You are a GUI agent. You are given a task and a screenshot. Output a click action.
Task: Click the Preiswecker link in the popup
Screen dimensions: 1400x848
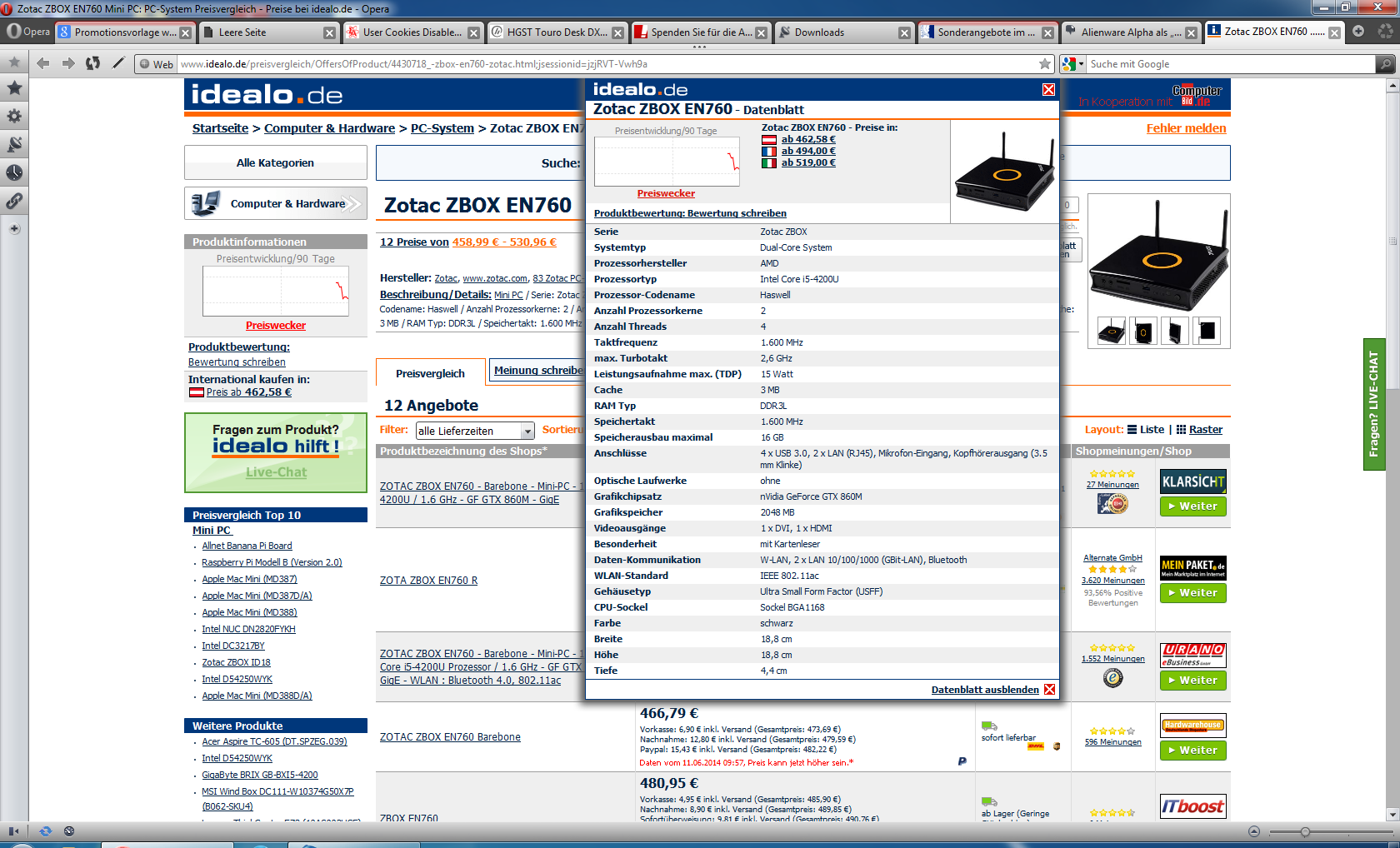[x=666, y=193]
